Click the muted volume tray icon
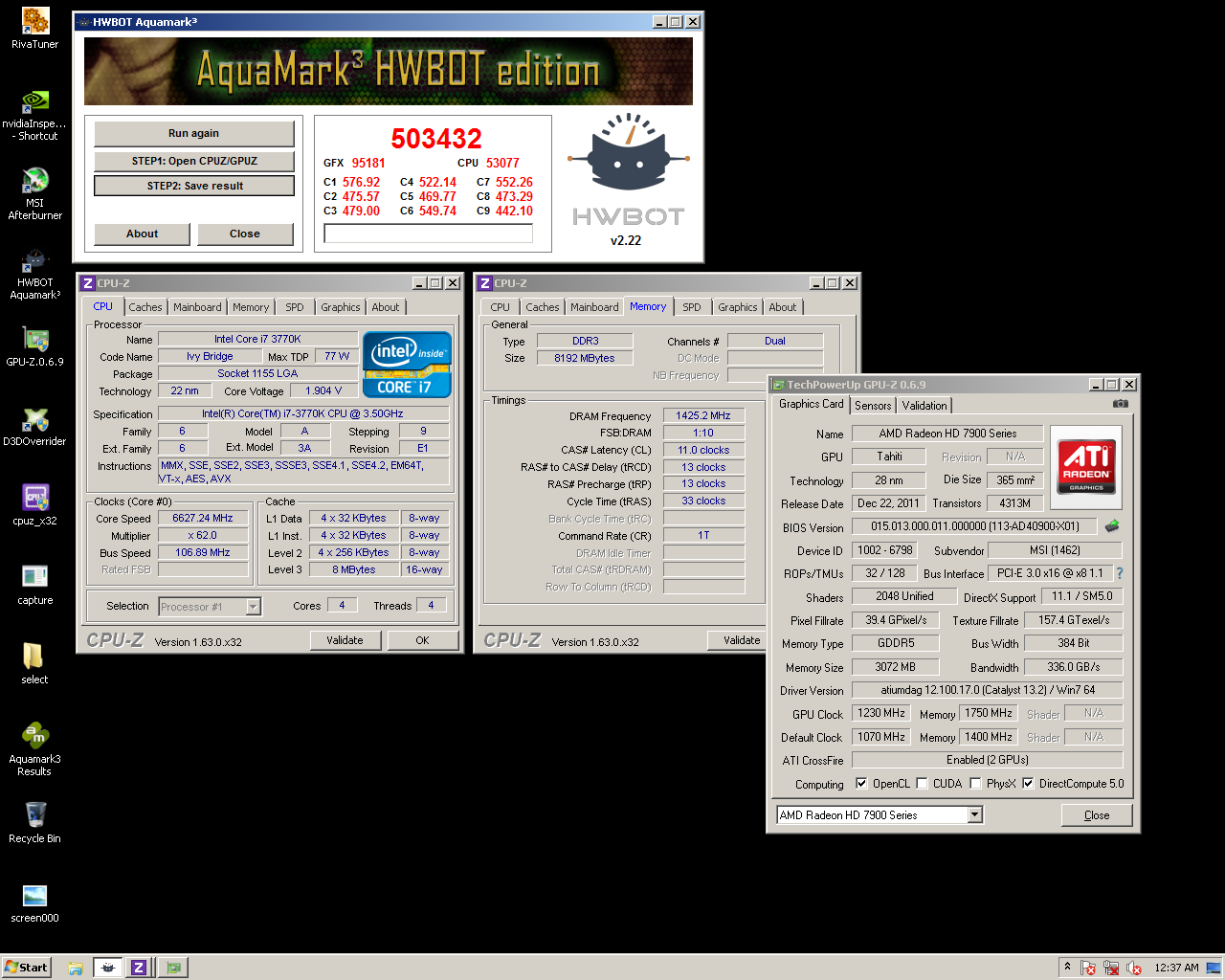The height and width of the screenshot is (980, 1225). coord(1135,969)
